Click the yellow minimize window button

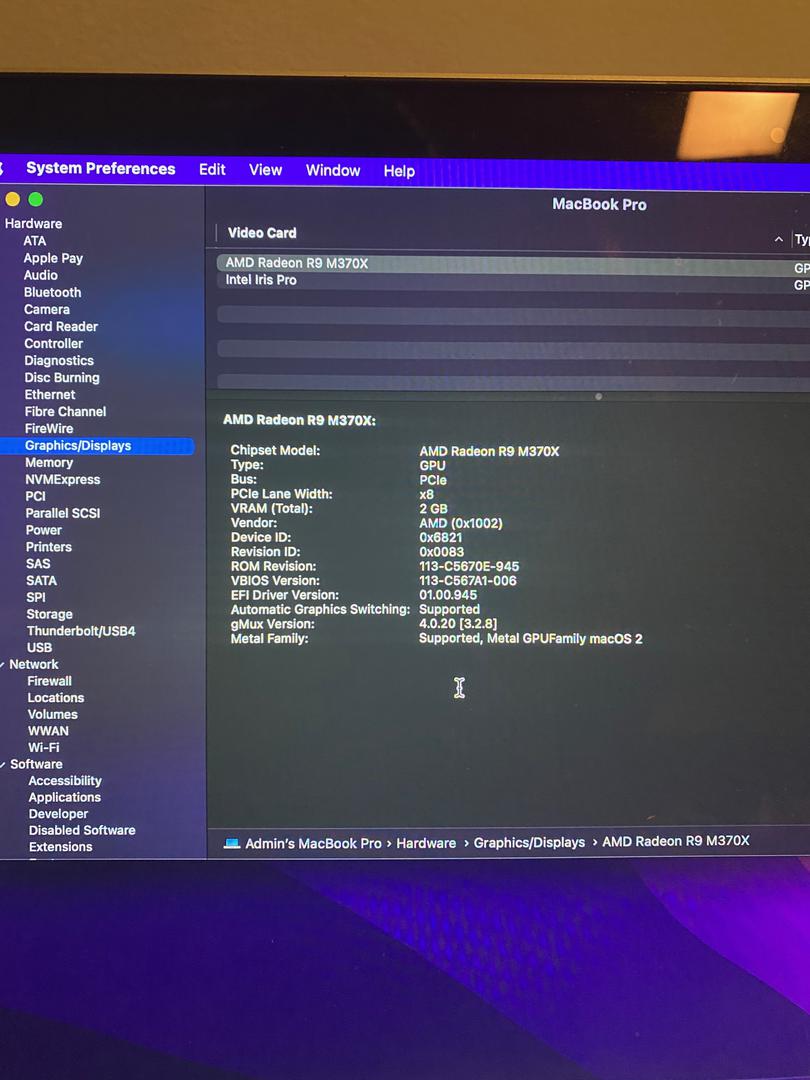[x=12, y=199]
